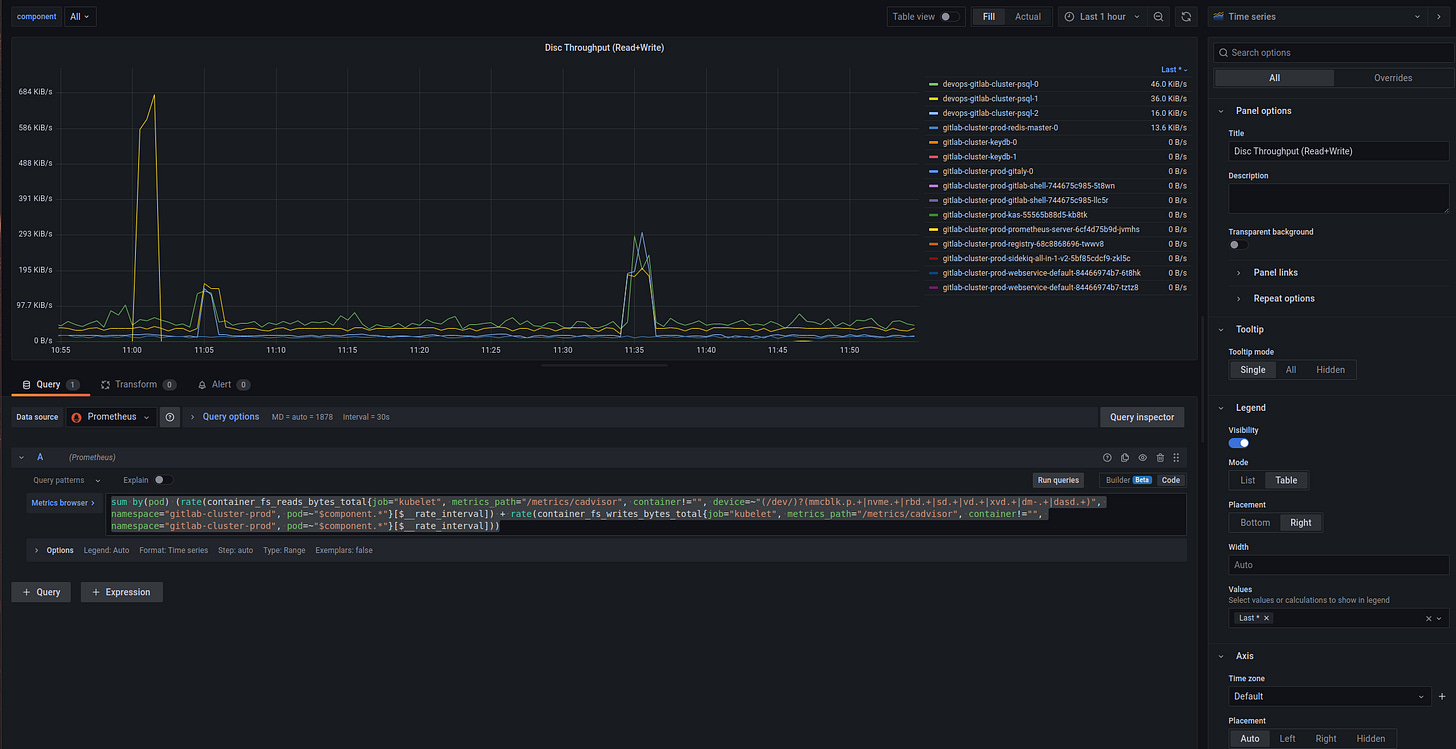Viewport: 1456px width, 749px height.
Task: Toggle the Explain switch
Action: [162, 480]
